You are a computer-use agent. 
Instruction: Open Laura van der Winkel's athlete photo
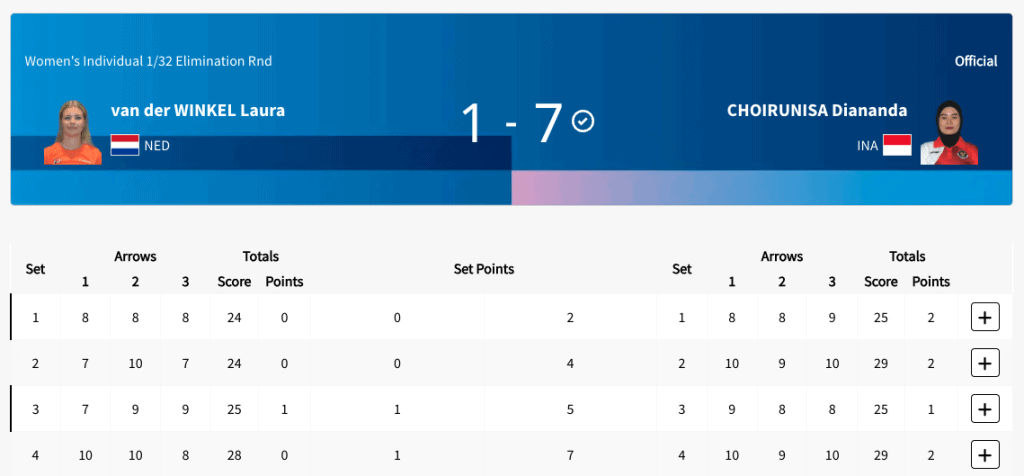73,132
